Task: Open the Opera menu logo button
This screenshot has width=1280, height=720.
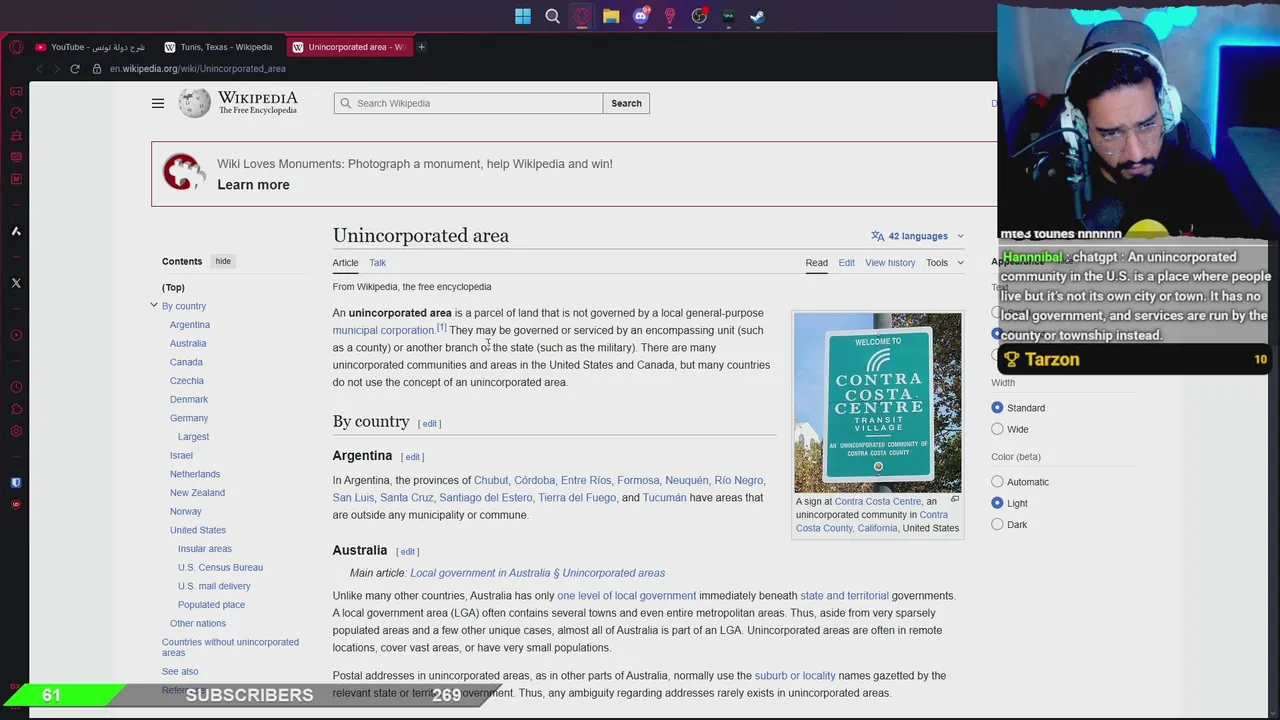Action: click(16, 47)
